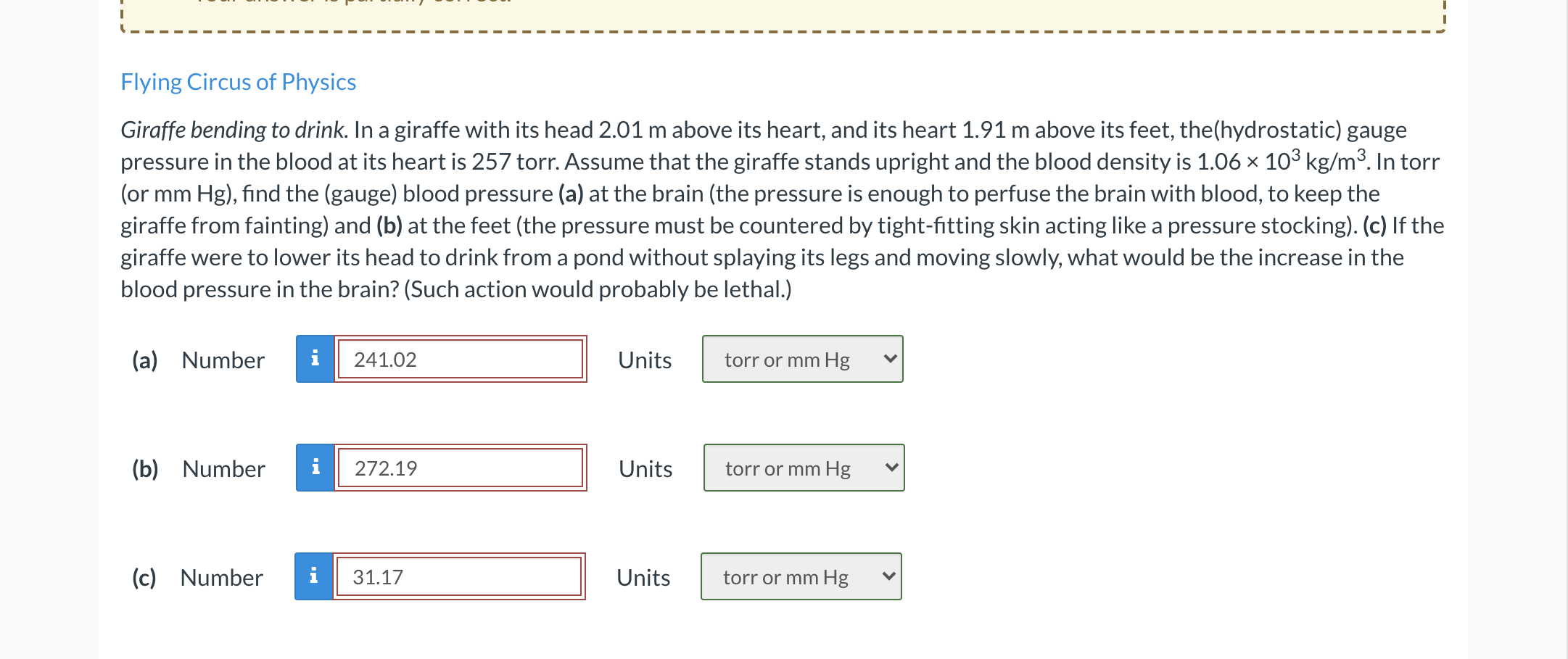Screen dimensions: 1568x659
Task: Click the '(c) Number' label
Action: [197, 578]
